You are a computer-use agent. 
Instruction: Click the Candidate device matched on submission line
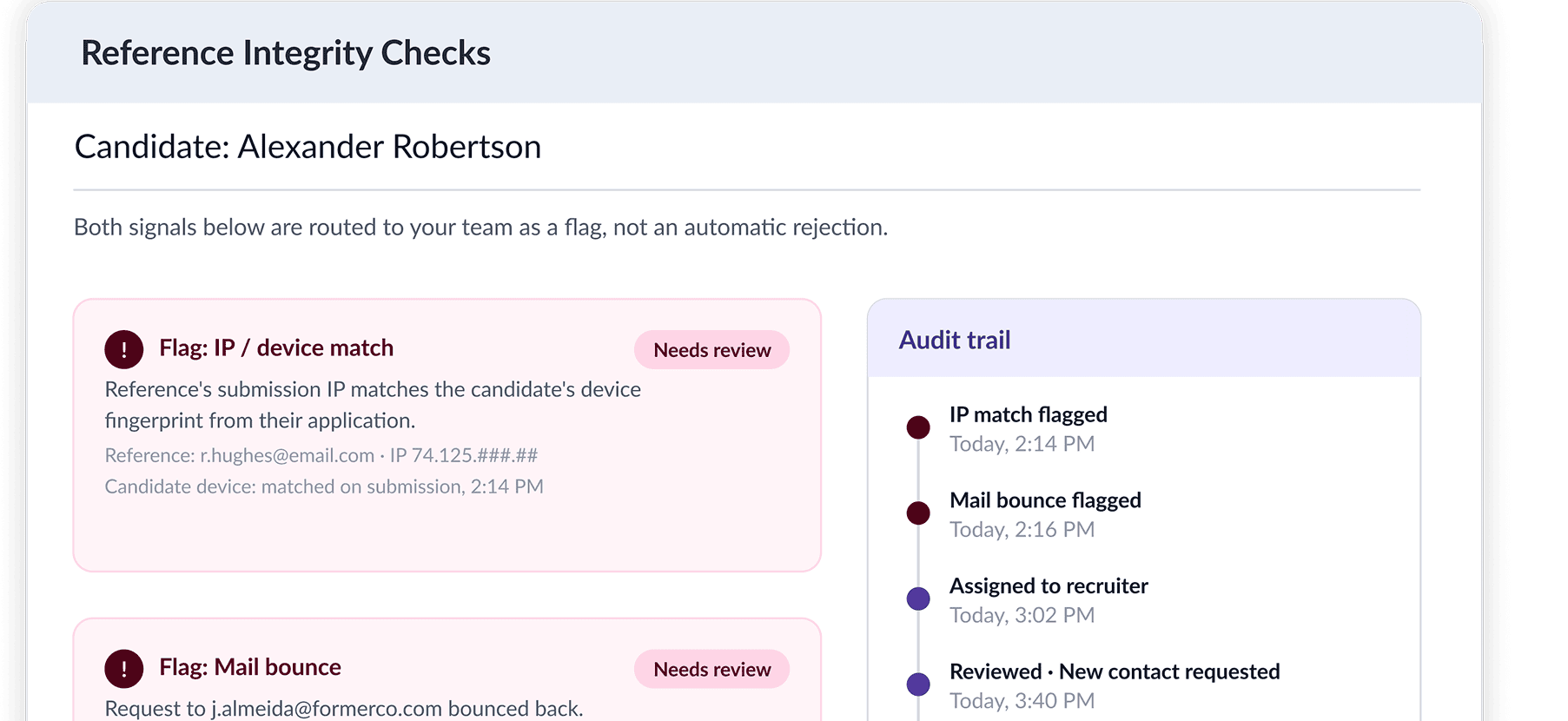(x=324, y=486)
